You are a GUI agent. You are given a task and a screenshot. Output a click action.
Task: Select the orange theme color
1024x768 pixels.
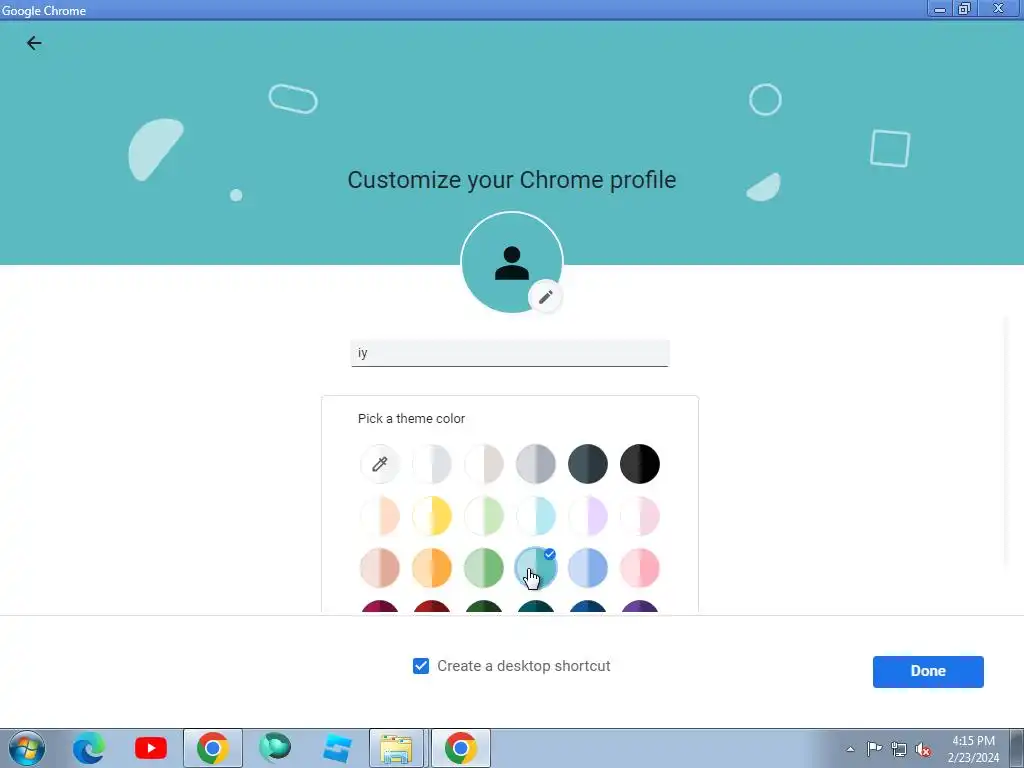click(x=432, y=568)
